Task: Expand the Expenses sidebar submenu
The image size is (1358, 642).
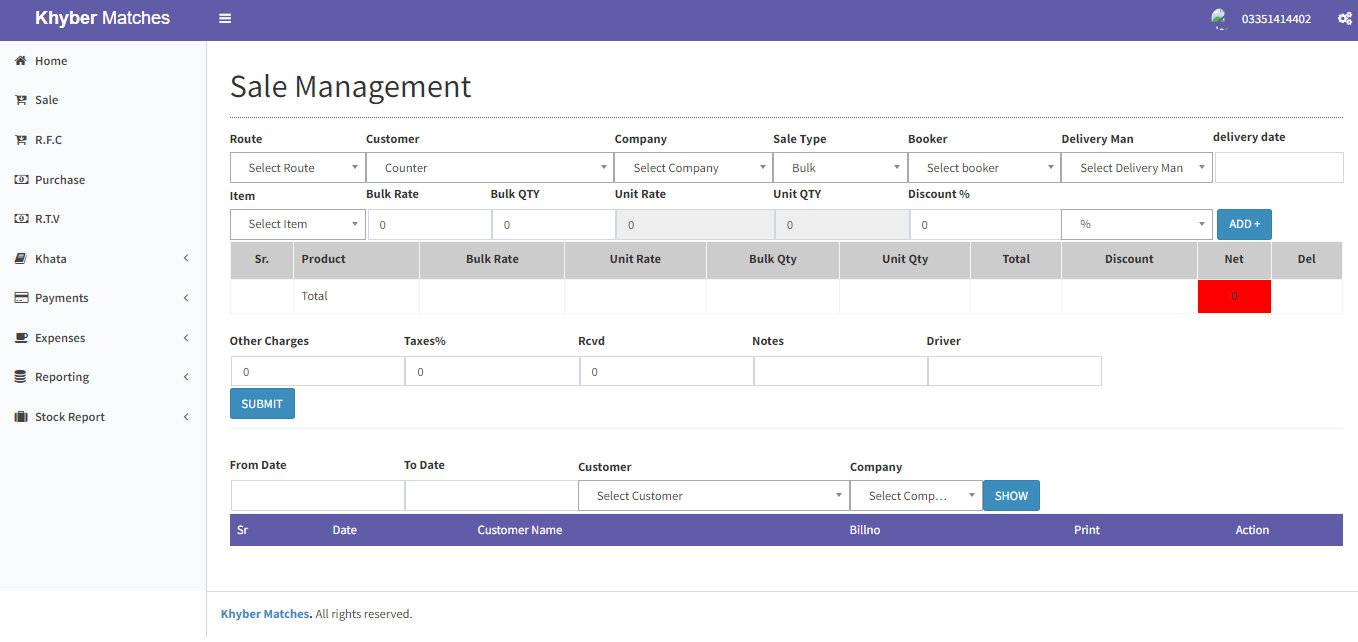Action: click(186, 338)
